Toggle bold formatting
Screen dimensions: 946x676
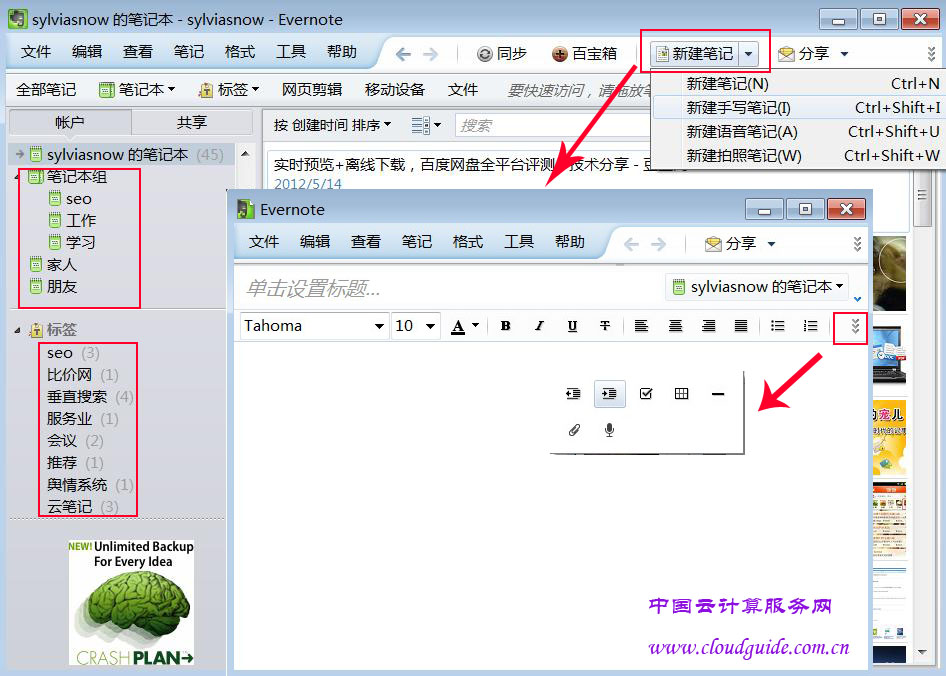506,326
